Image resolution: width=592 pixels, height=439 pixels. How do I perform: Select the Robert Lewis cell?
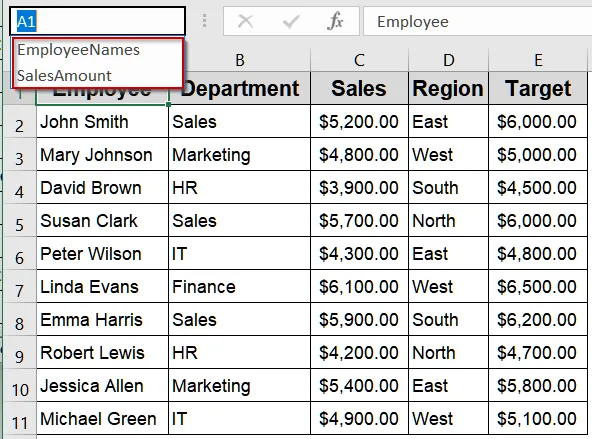[x=102, y=353]
